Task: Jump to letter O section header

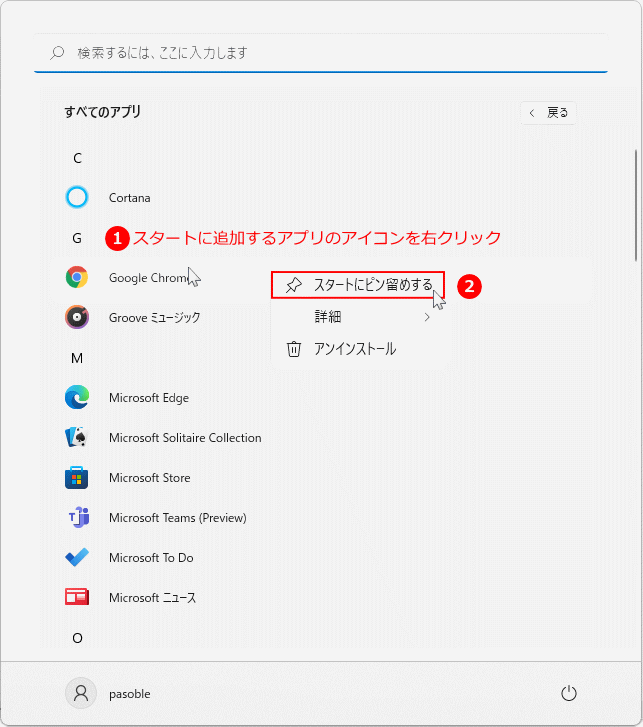Action: 77,638
